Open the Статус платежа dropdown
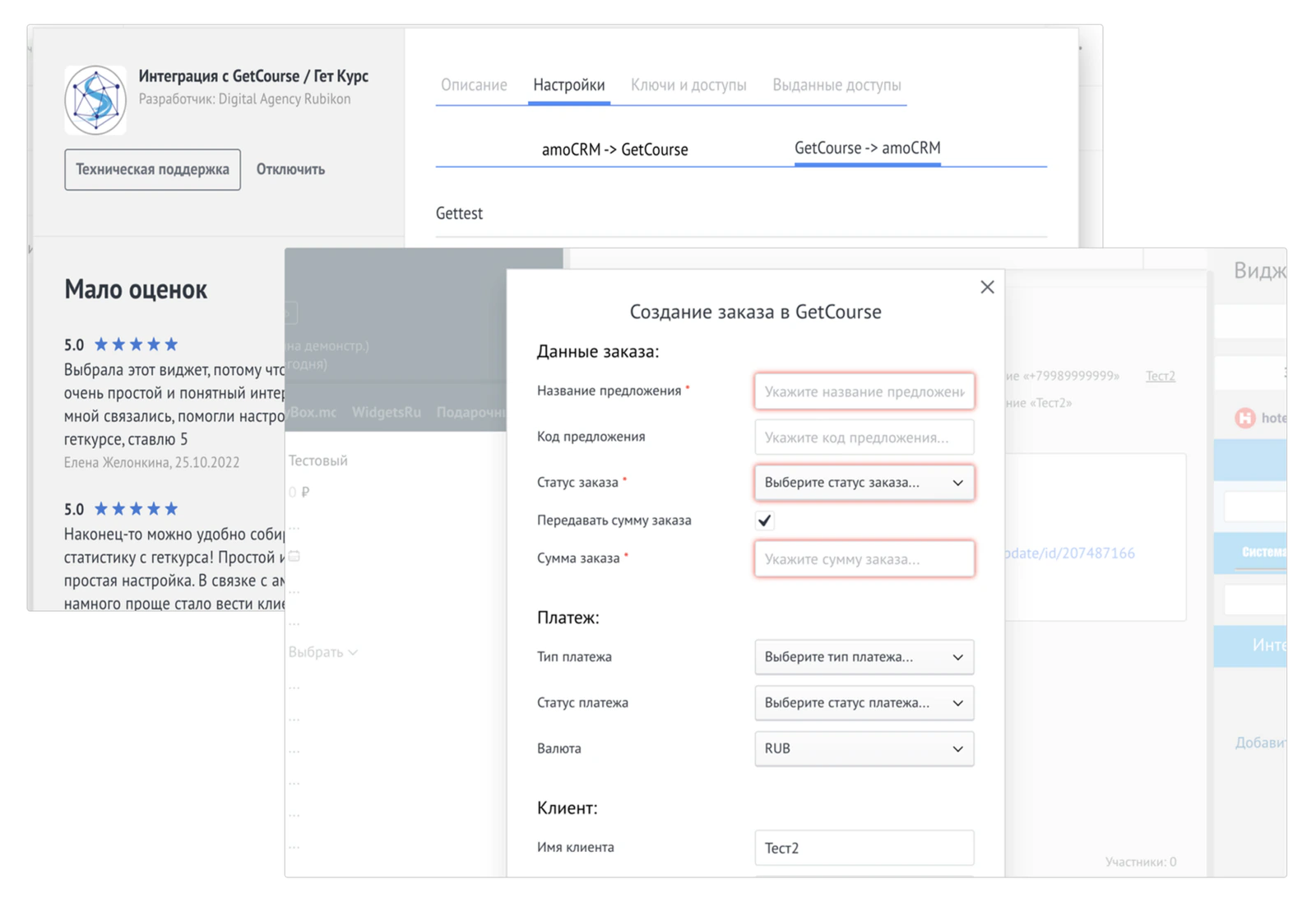 tap(864, 703)
